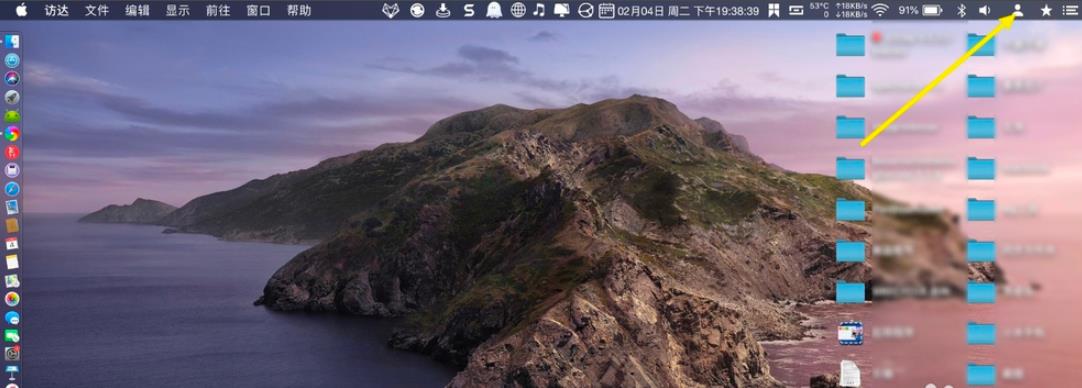Click the star icon in menu bar
This screenshot has height=388, width=1082.
click(x=1046, y=10)
